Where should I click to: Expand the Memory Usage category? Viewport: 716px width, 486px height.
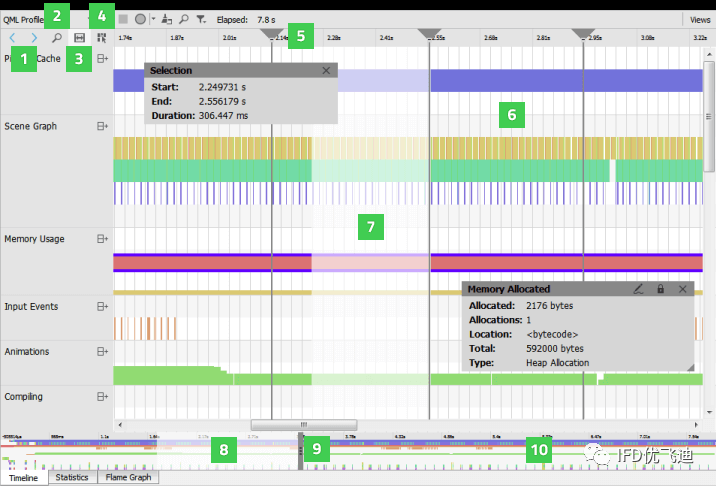pos(102,239)
